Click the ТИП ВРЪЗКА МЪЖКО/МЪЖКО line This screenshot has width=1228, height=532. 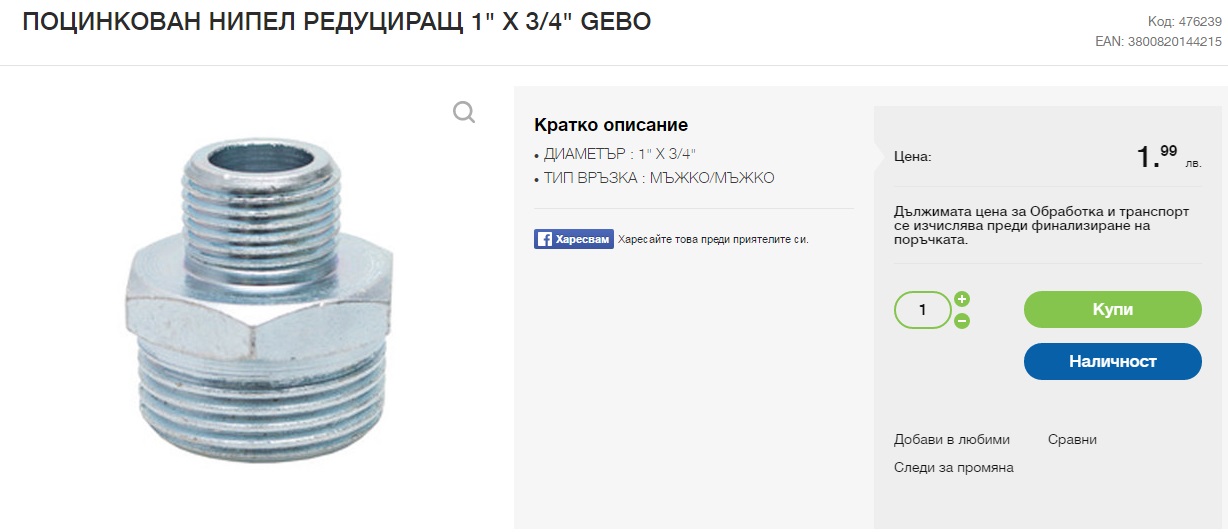click(x=654, y=178)
